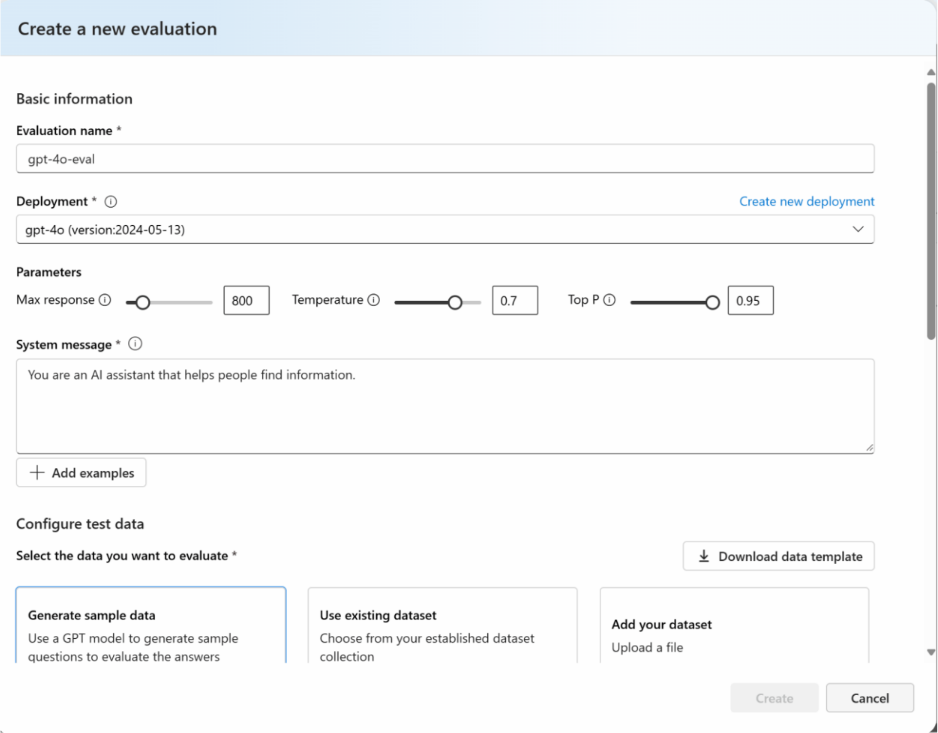The image size is (938, 733).
Task: Click the Temperature slider handle
Action: click(x=456, y=300)
